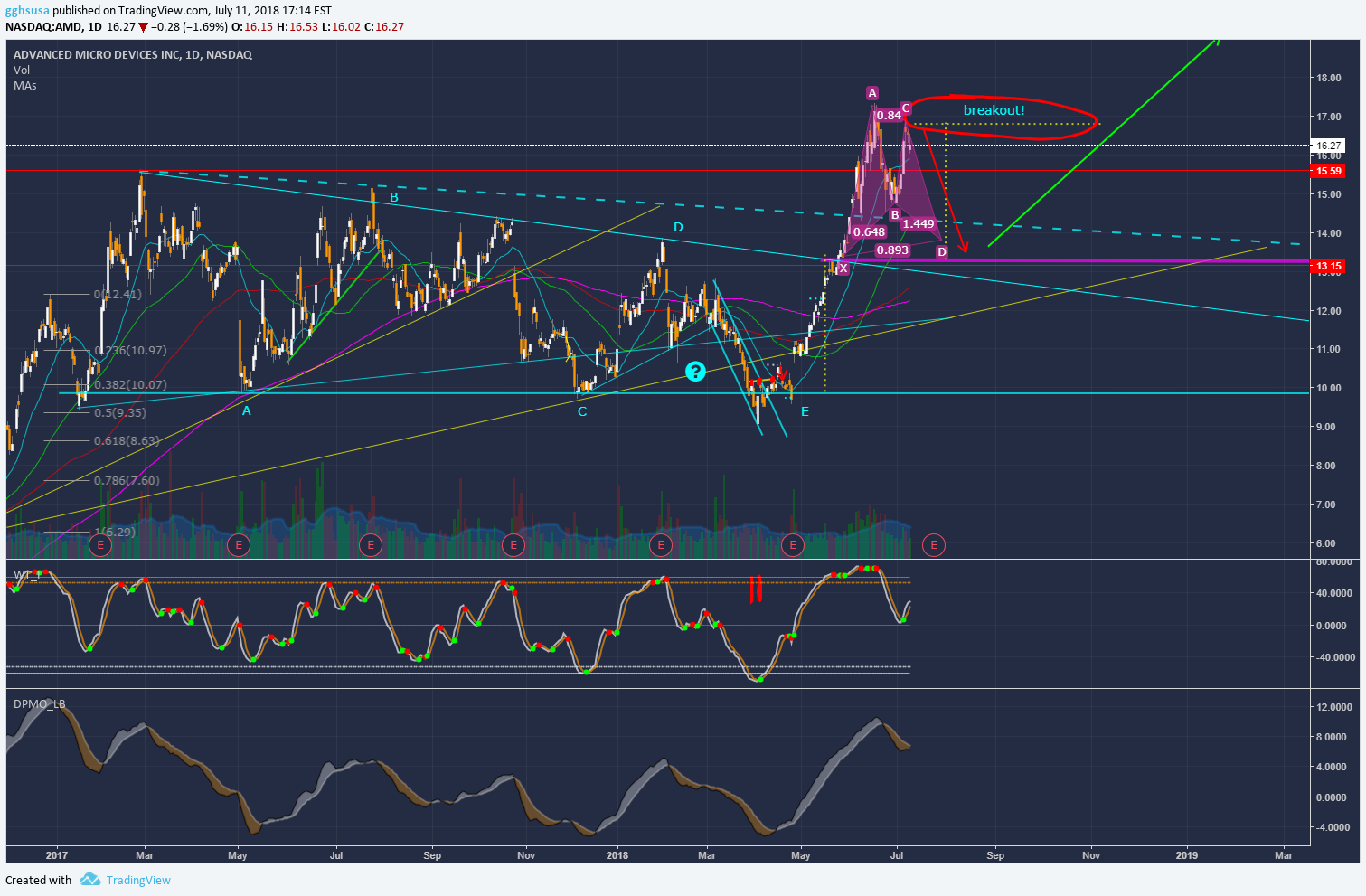Click the 1(6.29) Fibonacci level label
1366x896 pixels.
pyautogui.click(x=115, y=532)
